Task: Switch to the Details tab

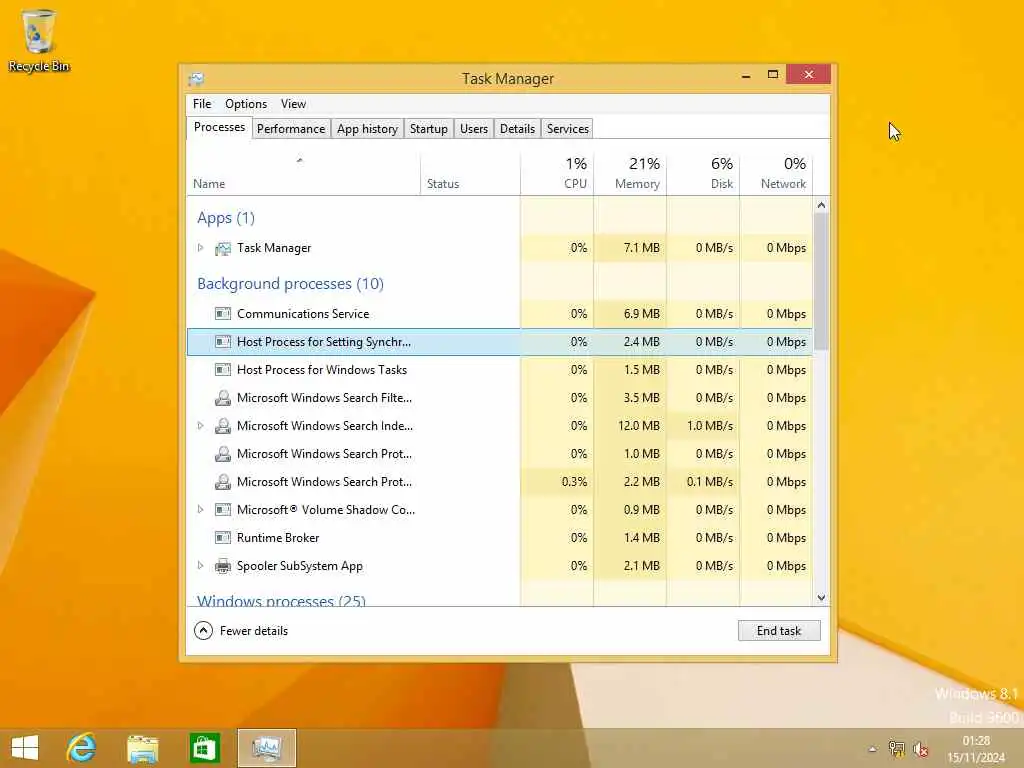Action: pyautogui.click(x=517, y=129)
